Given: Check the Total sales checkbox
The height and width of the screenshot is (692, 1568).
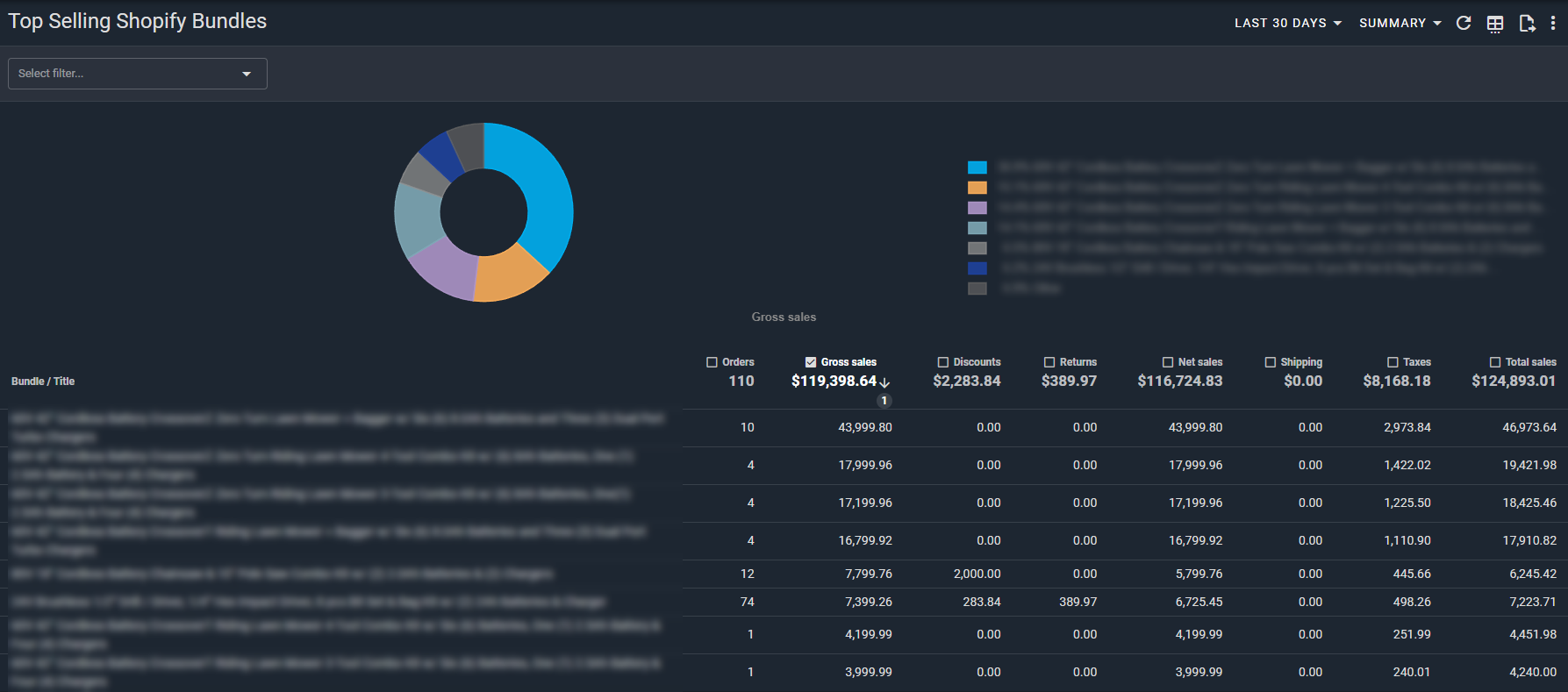Looking at the screenshot, I should tap(1495, 362).
